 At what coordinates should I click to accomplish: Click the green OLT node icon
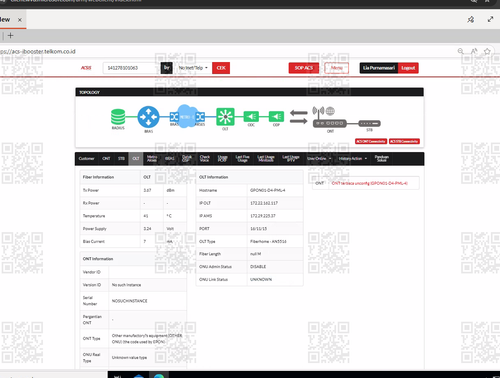point(225,117)
